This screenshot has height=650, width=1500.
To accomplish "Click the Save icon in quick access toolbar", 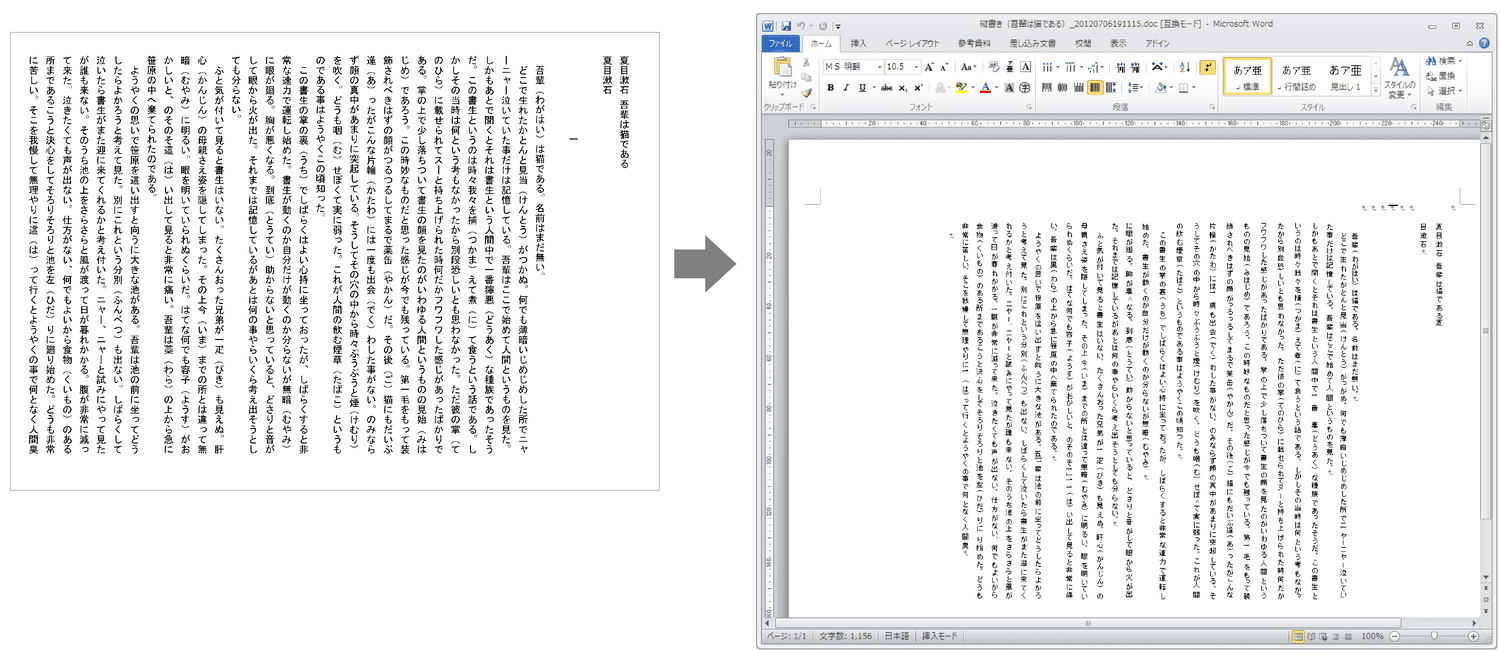I will [x=787, y=25].
